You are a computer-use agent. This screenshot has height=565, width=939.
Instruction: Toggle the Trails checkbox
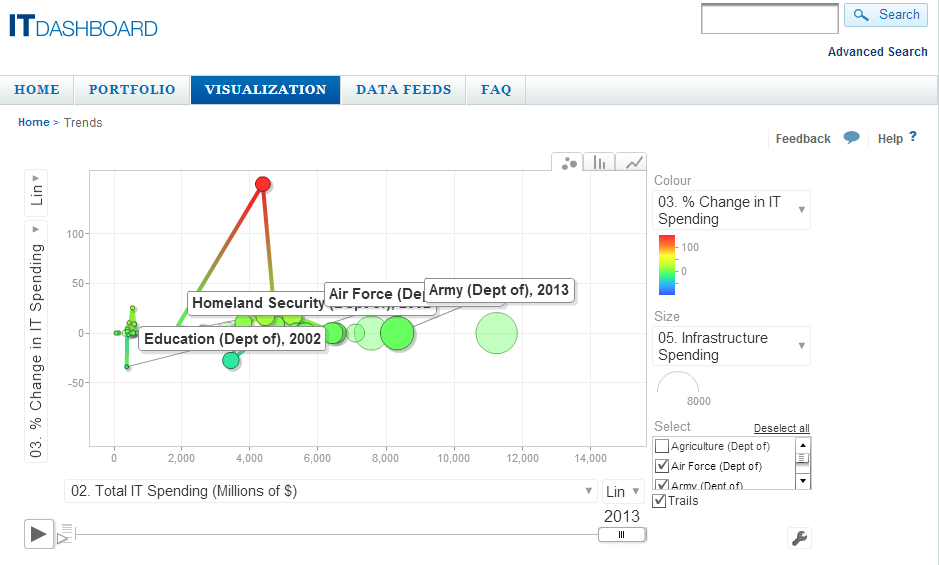coord(660,500)
